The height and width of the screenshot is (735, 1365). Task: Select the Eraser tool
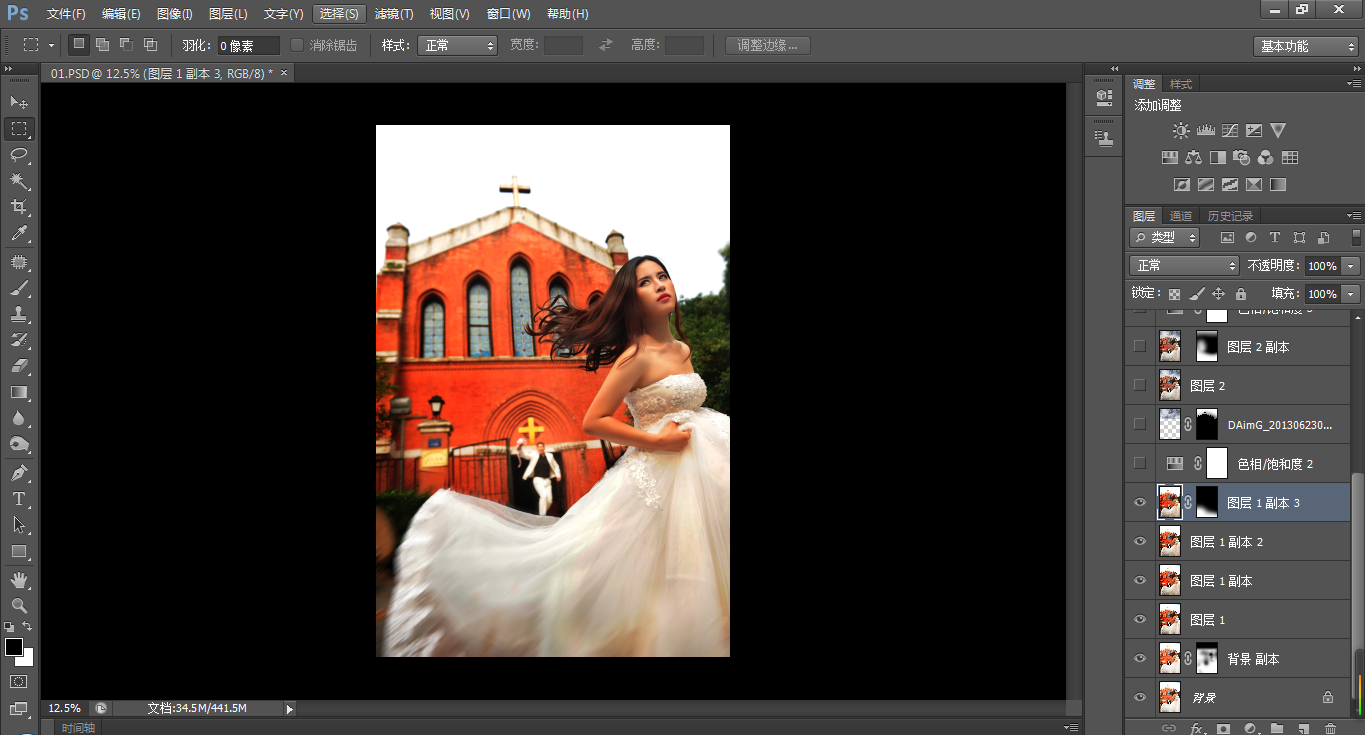coord(19,366)
